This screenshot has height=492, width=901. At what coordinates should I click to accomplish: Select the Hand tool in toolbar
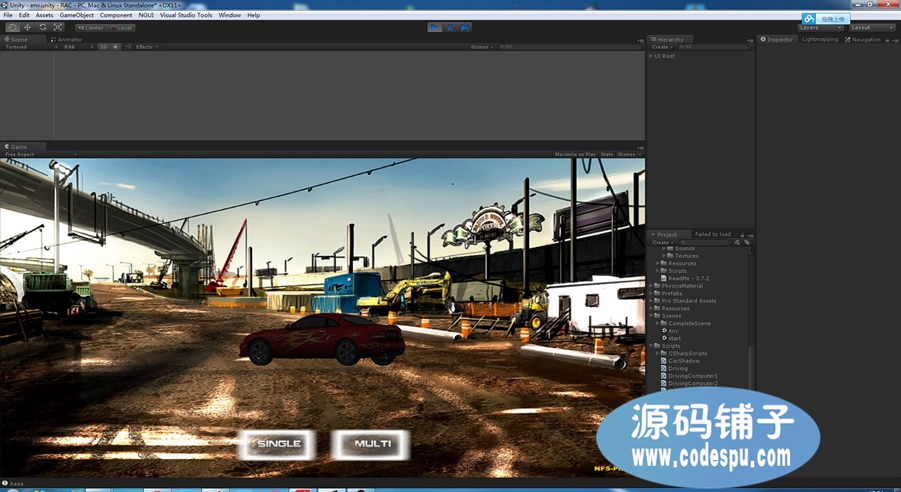[x=13, y=28]
